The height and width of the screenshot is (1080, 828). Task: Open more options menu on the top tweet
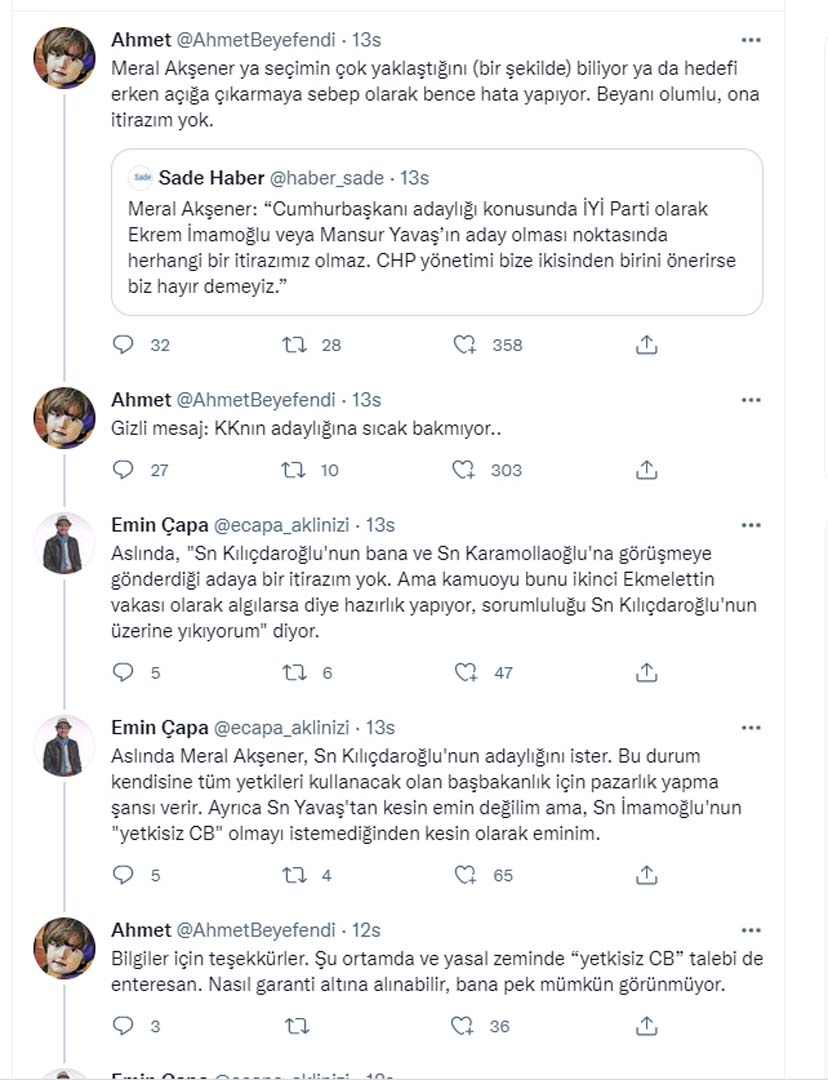(752, 38)
